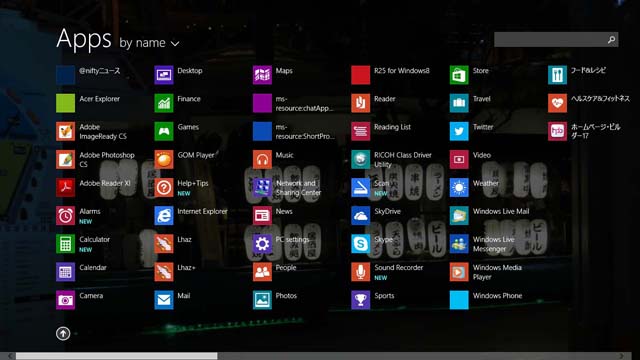Open the Sound Recorder microphone icon
Screen dimensions: 640x360
pos(360,272)
